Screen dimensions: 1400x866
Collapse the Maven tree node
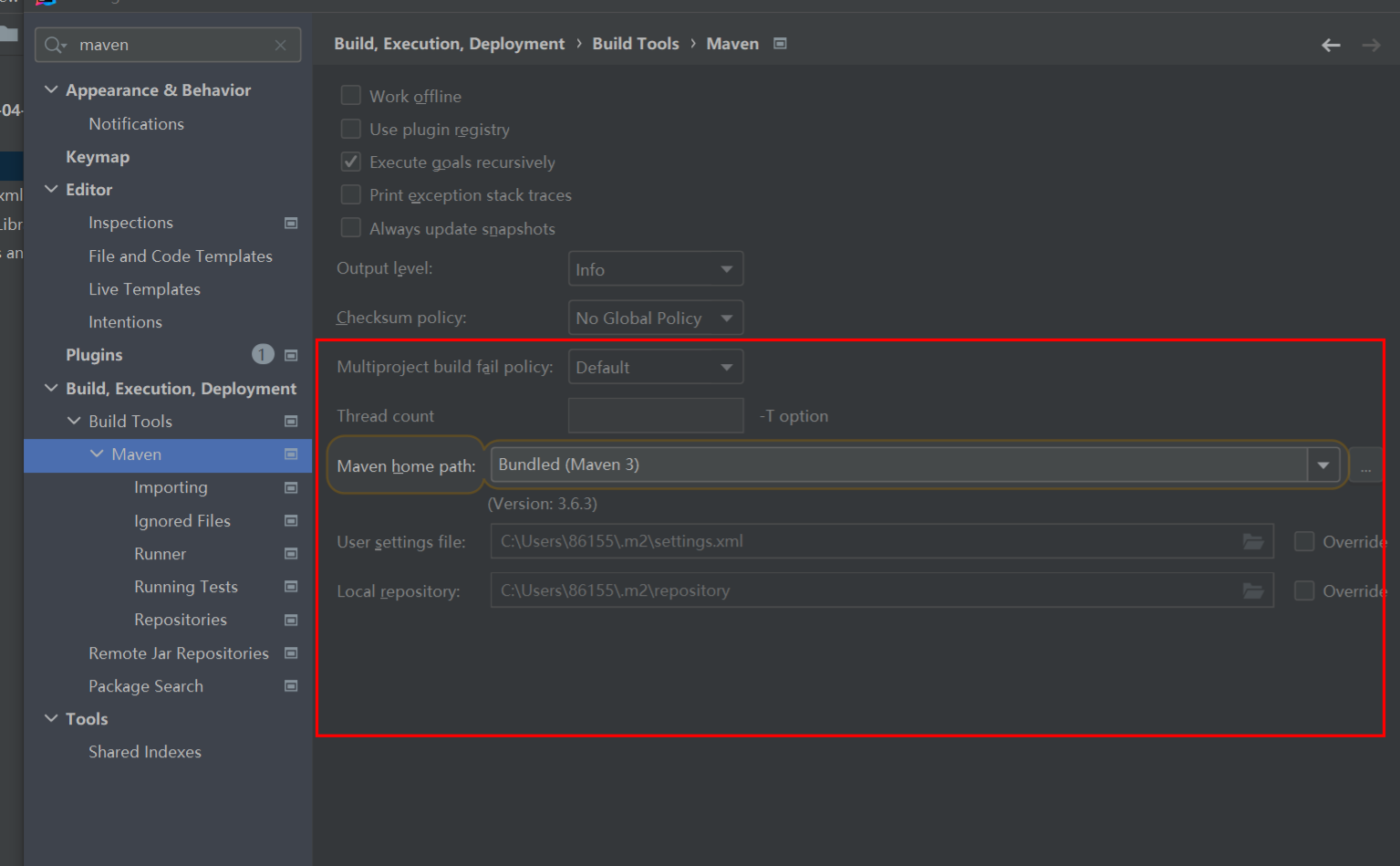click(97, 454)
